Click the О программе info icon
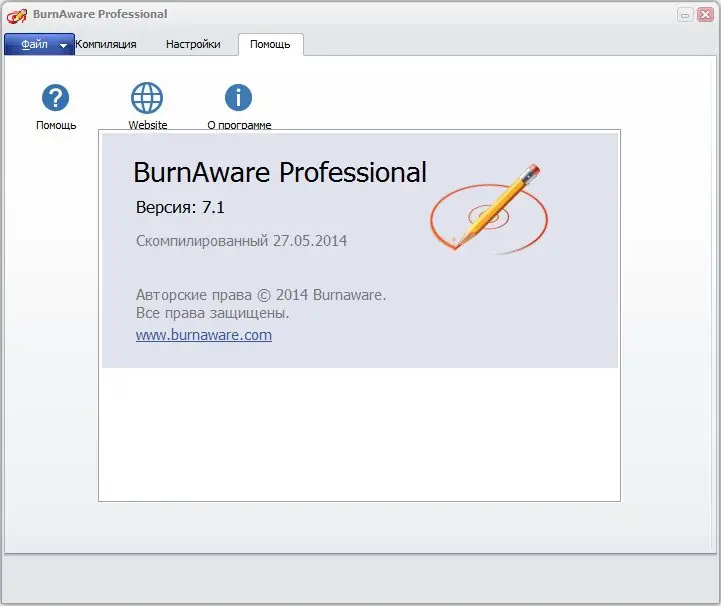The height and width of the screenshot is (606, 721). [x=238, y=97]
